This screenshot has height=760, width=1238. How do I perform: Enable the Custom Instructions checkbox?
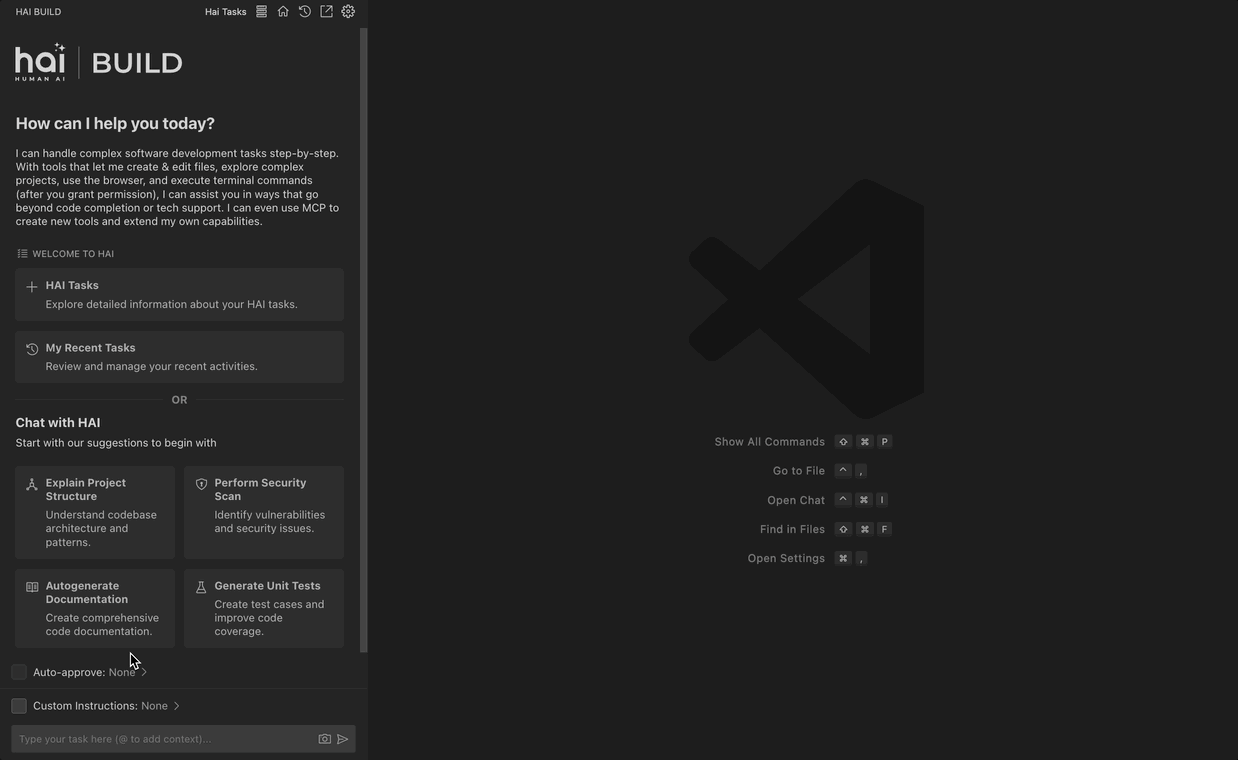tap(19, 706)
